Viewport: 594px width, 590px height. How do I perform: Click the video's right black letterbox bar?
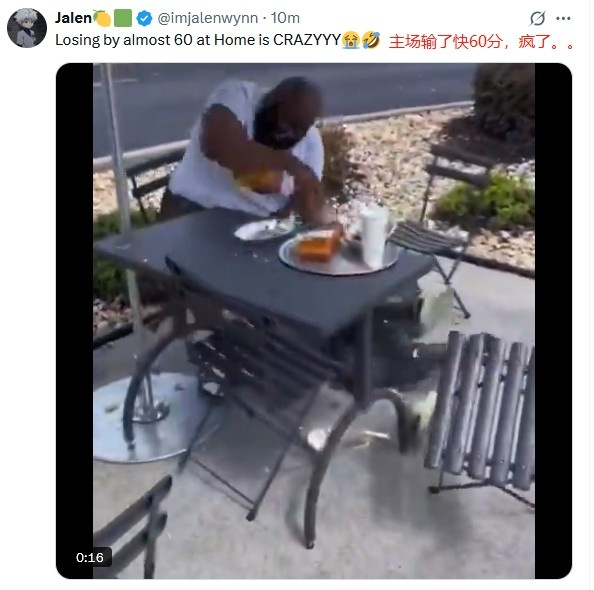[x=553, y=321]
